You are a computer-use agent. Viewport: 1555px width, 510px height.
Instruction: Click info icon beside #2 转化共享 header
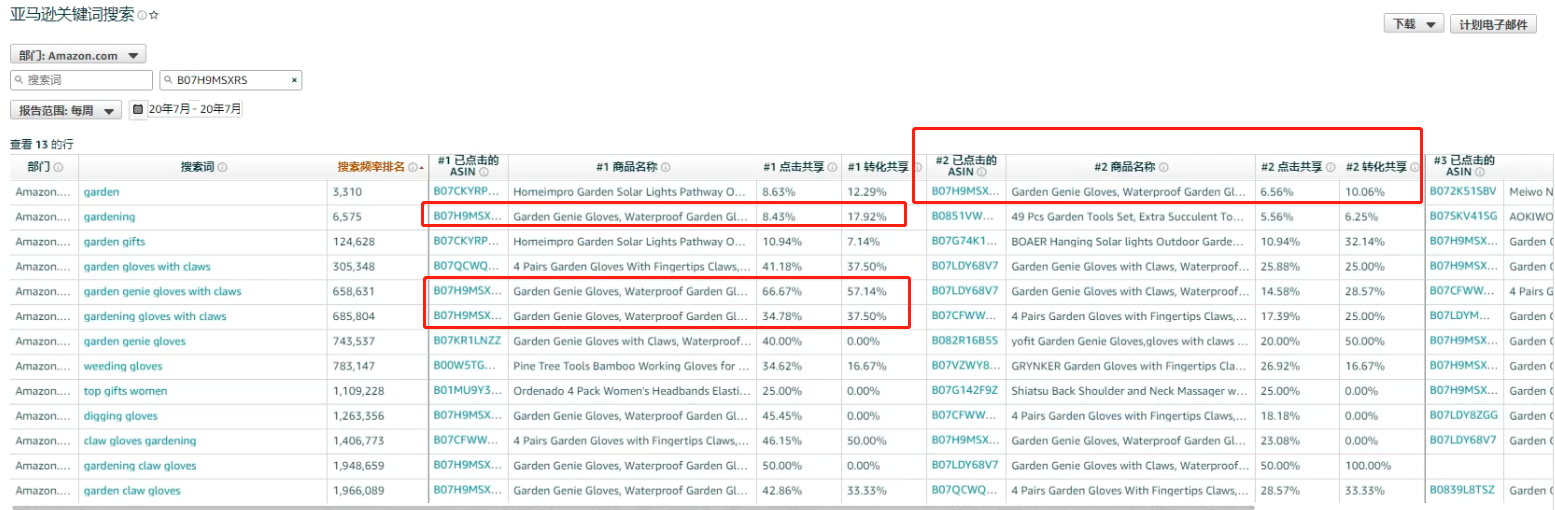(x=1414, y=167)
